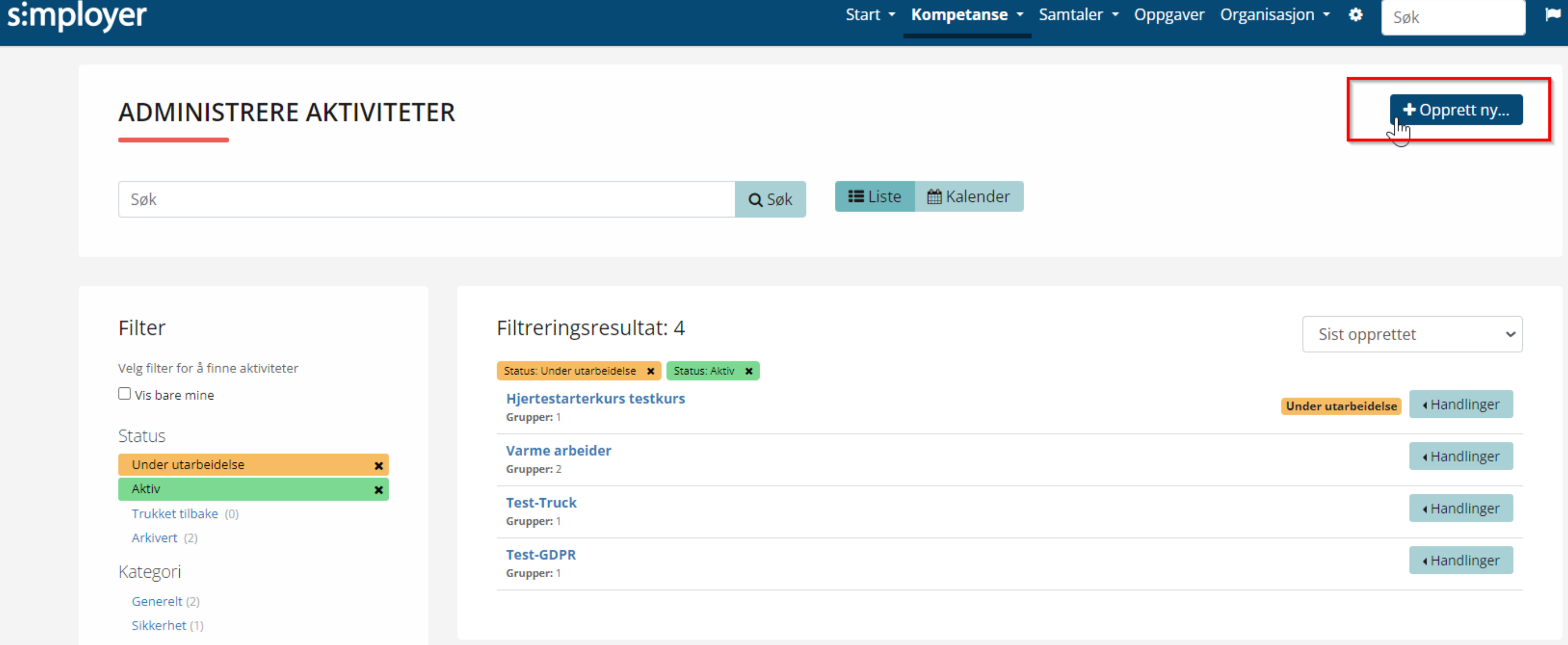Filter by Arkivert status
Image resolution: width=1568 pixels, height=645 pixels.
154,538
